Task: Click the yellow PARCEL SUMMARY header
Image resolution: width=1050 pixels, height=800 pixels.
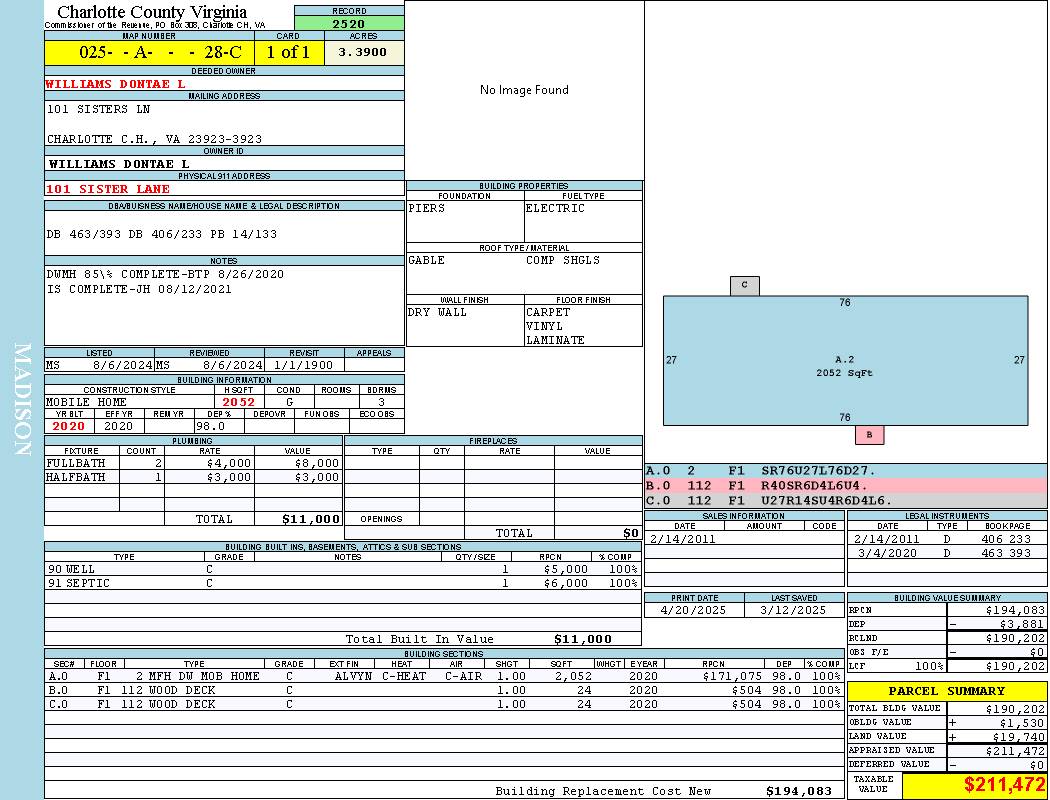Action: click(x=946, y=691)
